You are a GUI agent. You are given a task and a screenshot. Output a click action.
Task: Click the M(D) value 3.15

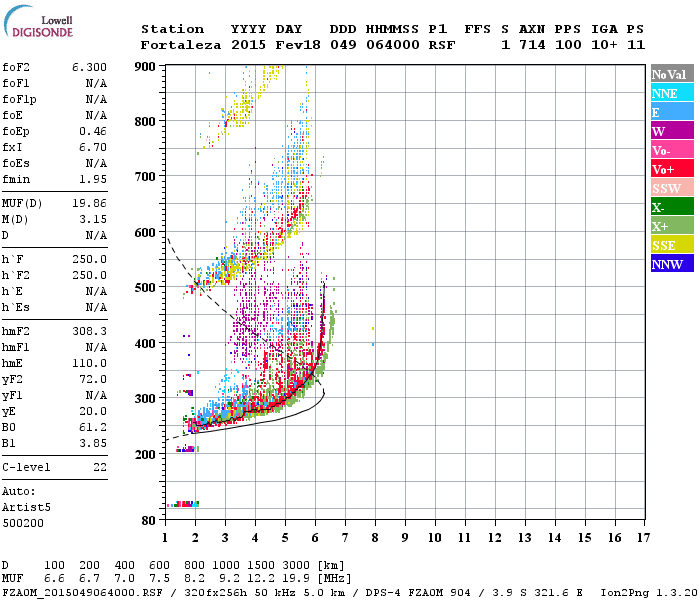93,219
